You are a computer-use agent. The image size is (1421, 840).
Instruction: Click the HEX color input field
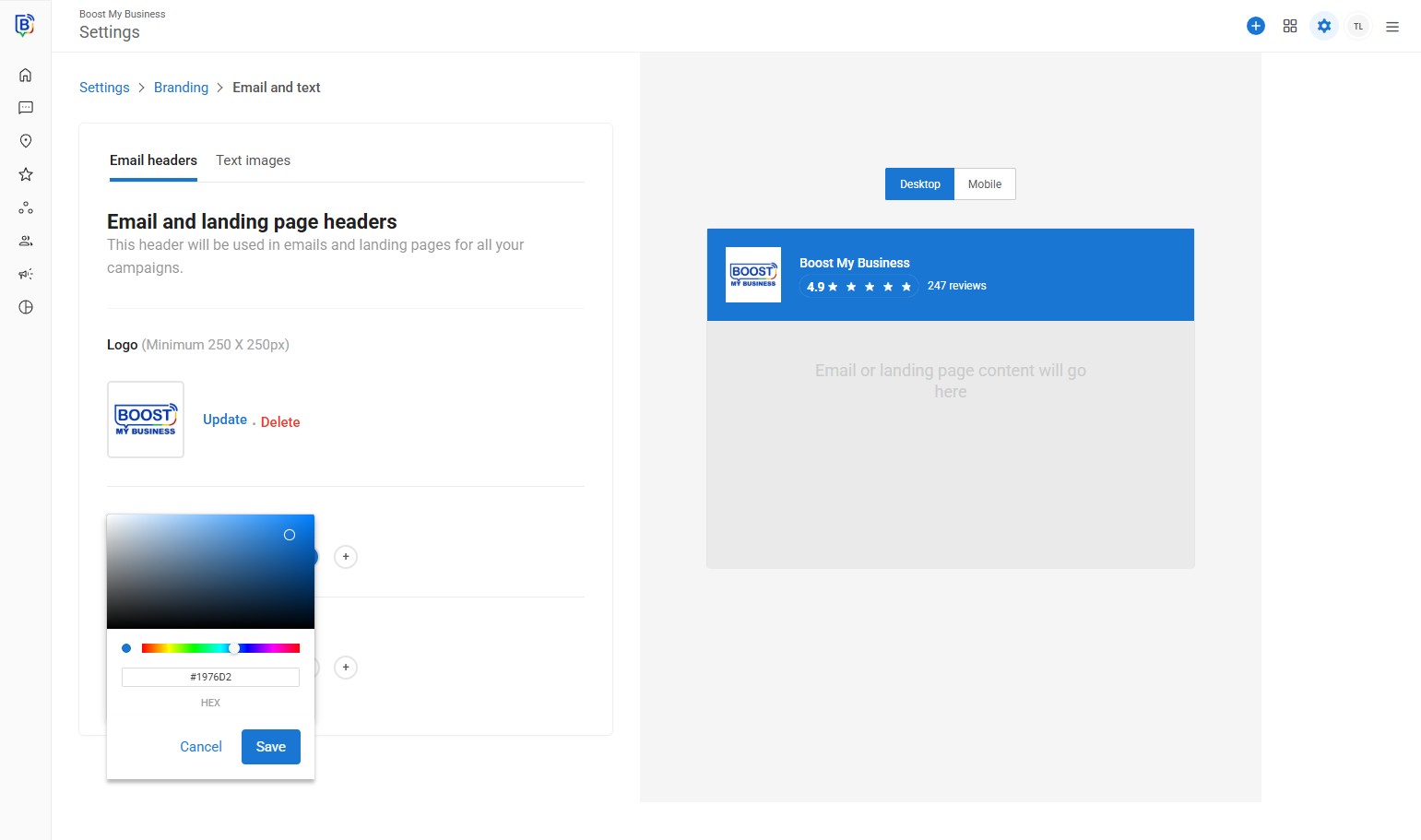(210, 677)
